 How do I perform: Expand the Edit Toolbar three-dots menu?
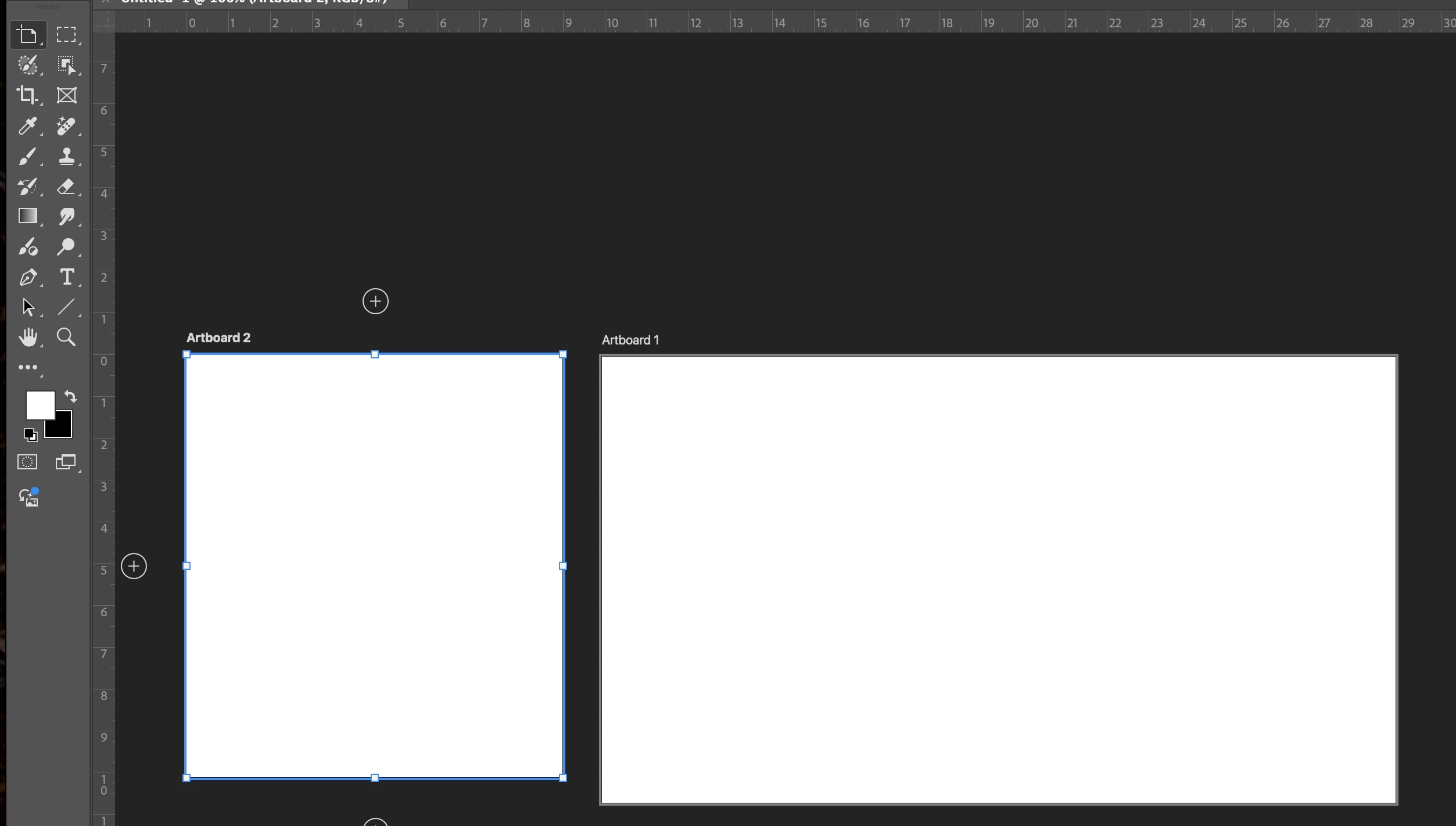pos(27,367)
